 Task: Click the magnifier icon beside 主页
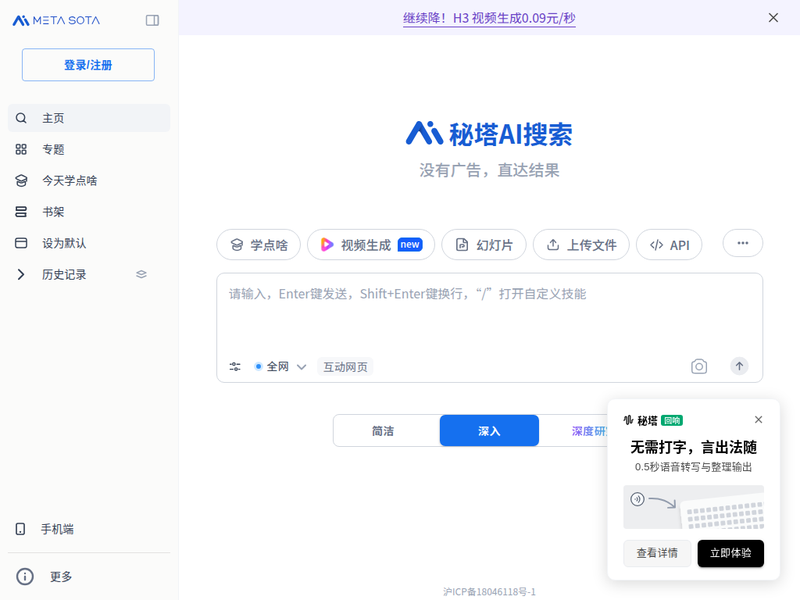click(x=21, y=118)
